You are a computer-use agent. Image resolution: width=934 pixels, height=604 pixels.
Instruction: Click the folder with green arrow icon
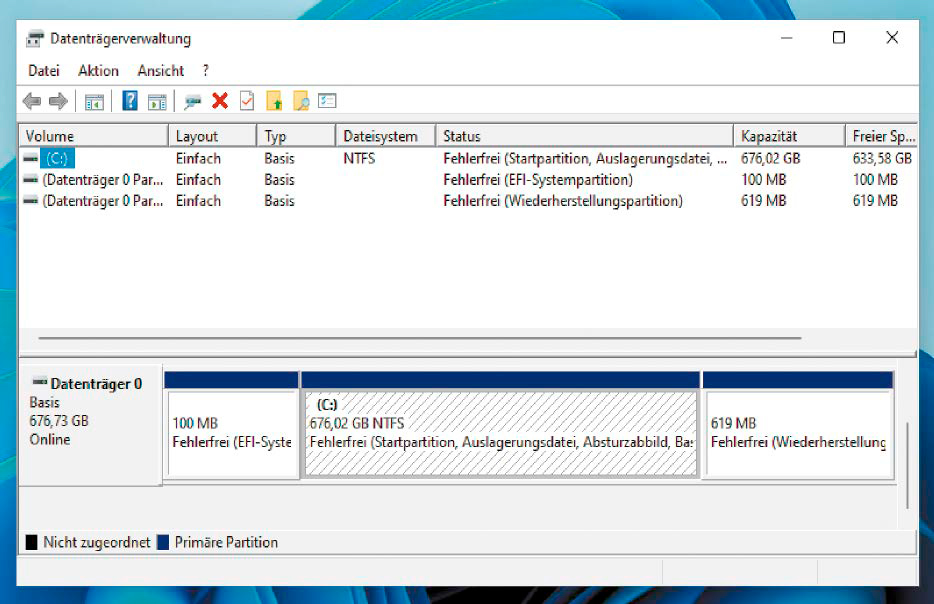pos(274,101)
